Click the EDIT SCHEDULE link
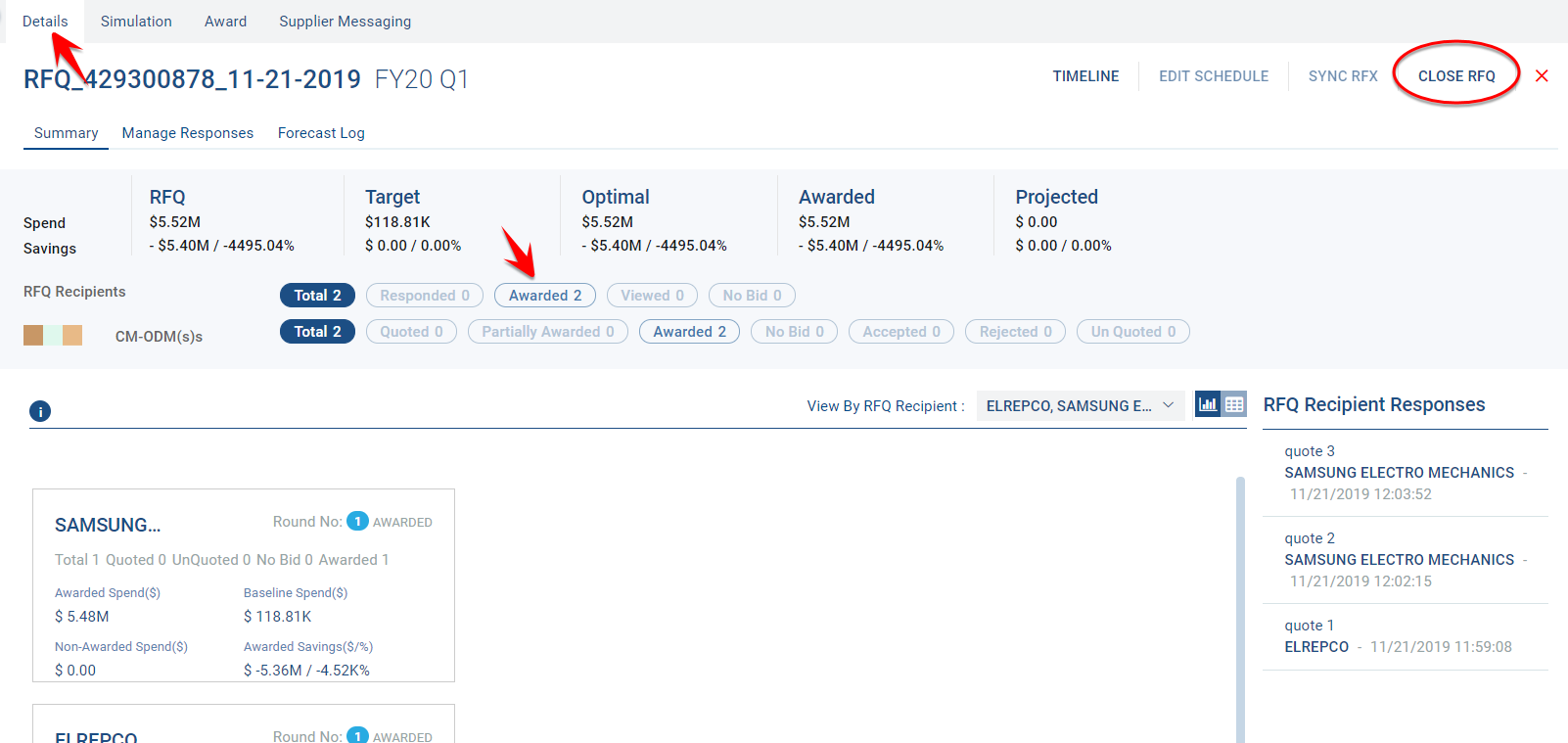The height and width of the screenshot is (743, 1568). pyautogui.click(x=1213, y=76)
